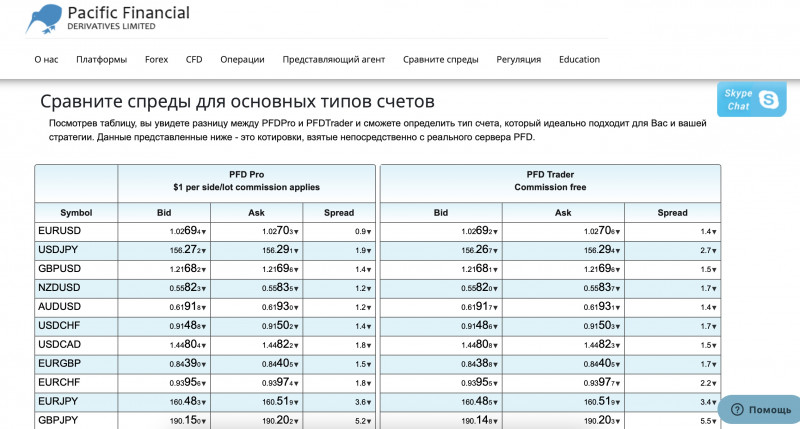The image size is (800, 429).
Task: Click the PFD Trader Spread column header
Action: coord(672,213)
